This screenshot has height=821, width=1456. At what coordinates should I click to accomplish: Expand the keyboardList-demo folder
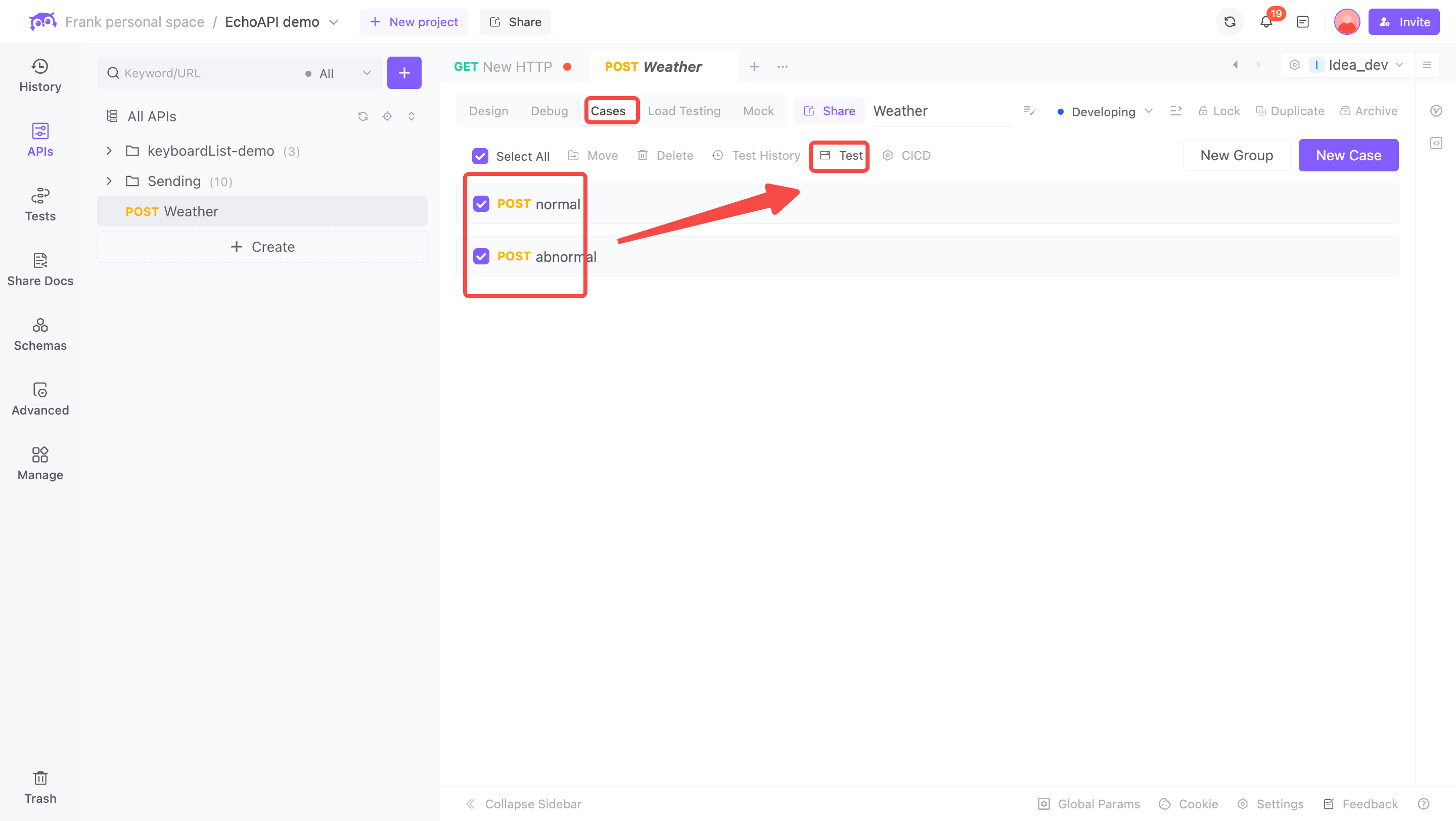click(x=107, y=150)
